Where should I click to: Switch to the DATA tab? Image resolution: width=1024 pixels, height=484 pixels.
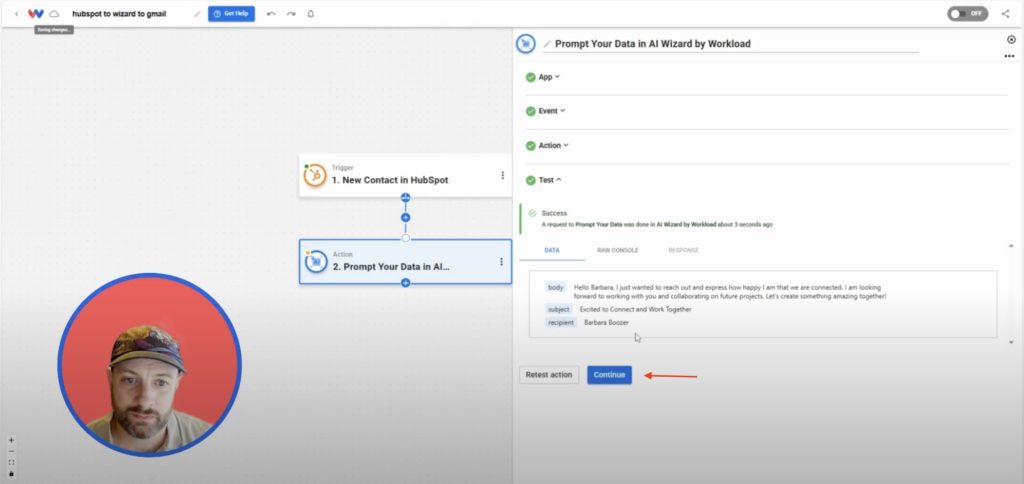tap(552, 250)
